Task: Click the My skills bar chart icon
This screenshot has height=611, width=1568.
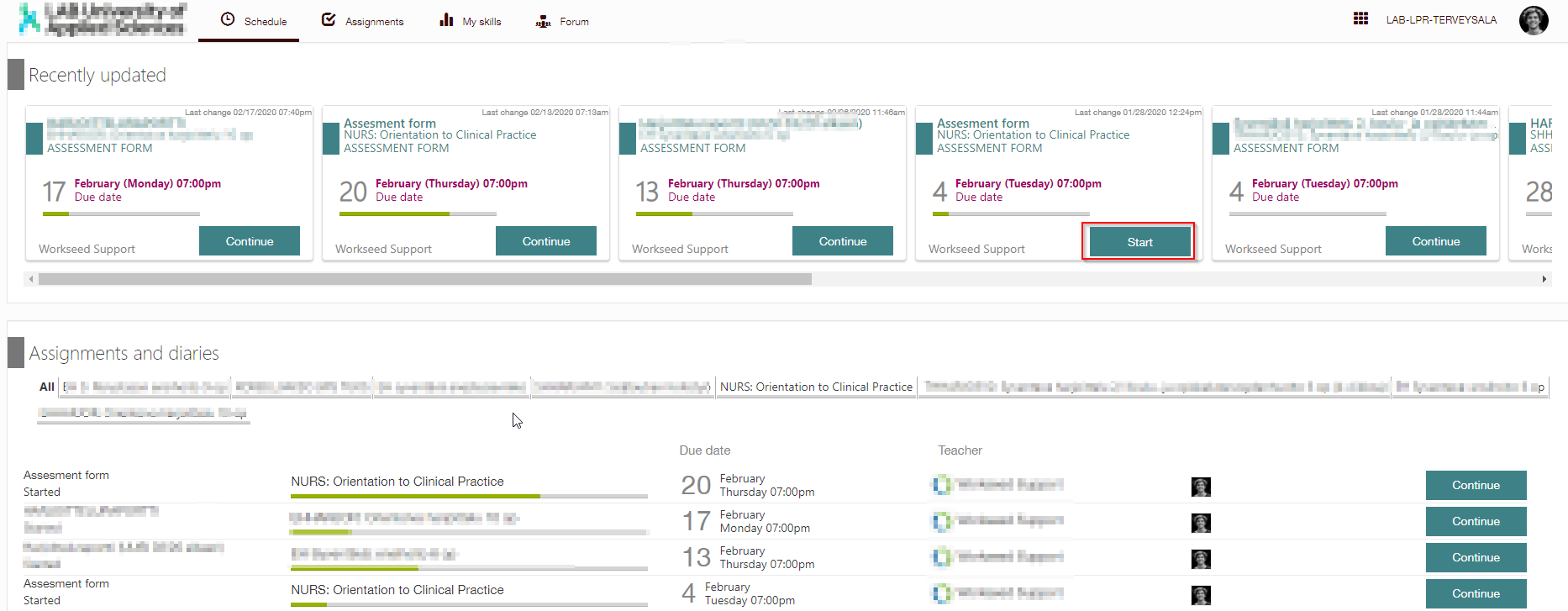Action: (446, 19)
